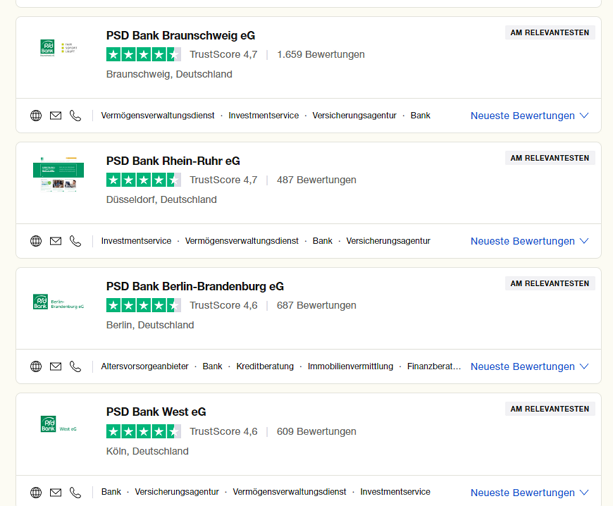Screen dimensions: 613x506
Task: Click truncated 'Finanzberat...' category tag
Action: [434, 366]
